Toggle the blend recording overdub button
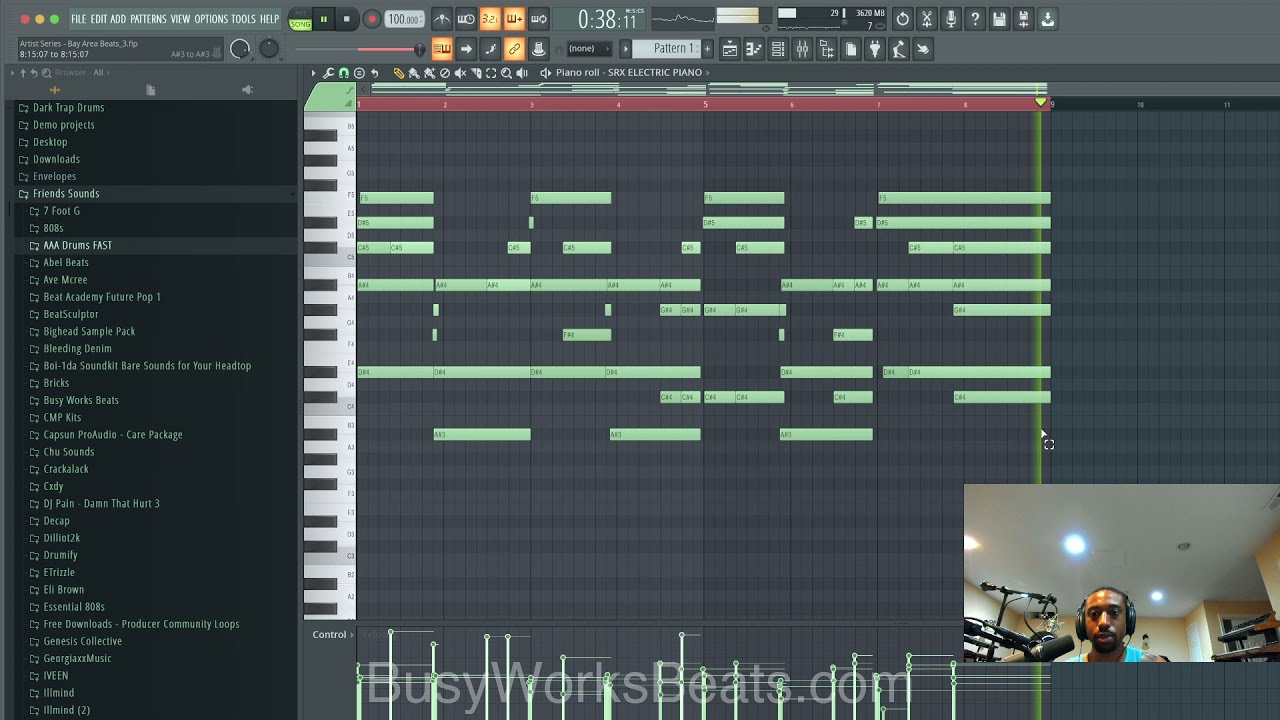The width and height of the screenshot is (1280, 720). coord(514,19)
